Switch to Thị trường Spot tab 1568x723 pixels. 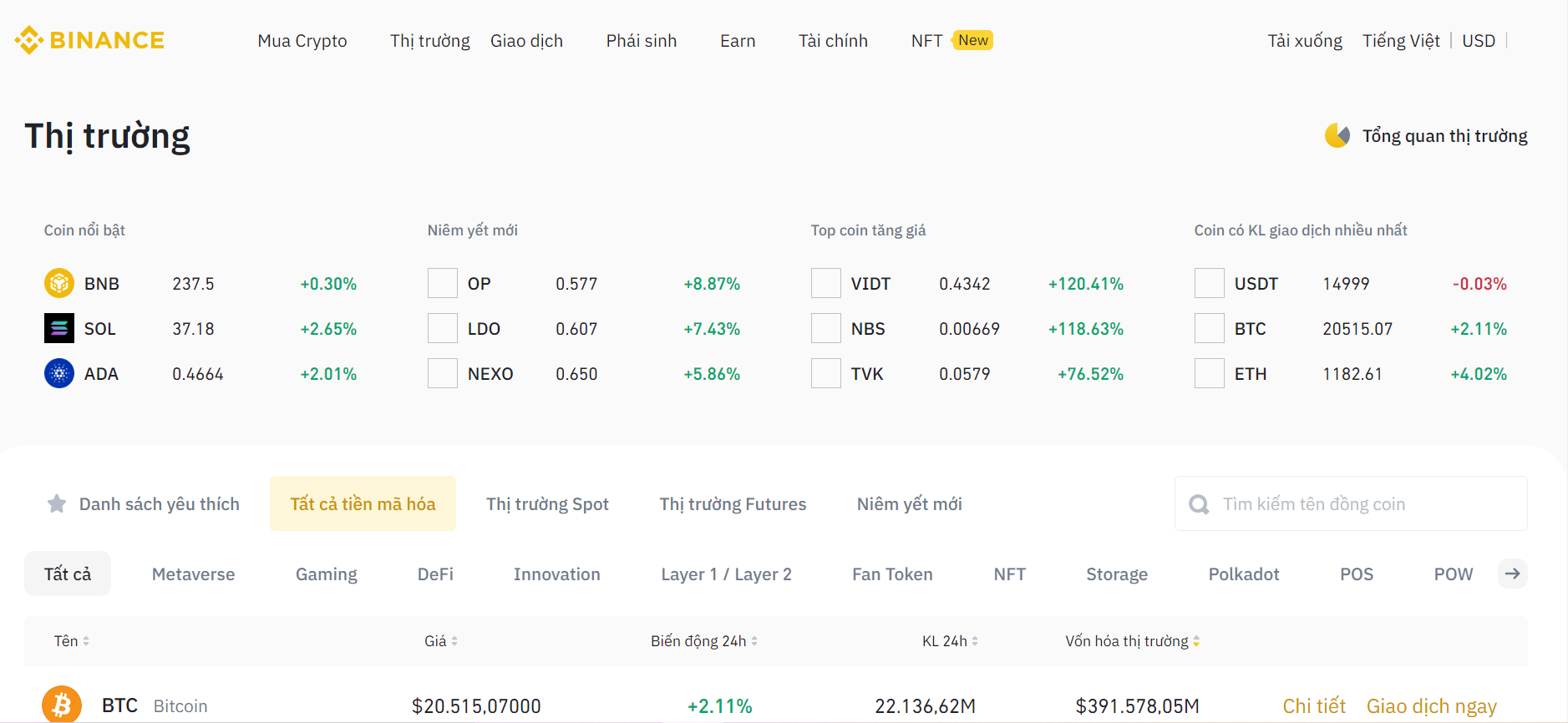pyautogui.click(x=547, y=503)
